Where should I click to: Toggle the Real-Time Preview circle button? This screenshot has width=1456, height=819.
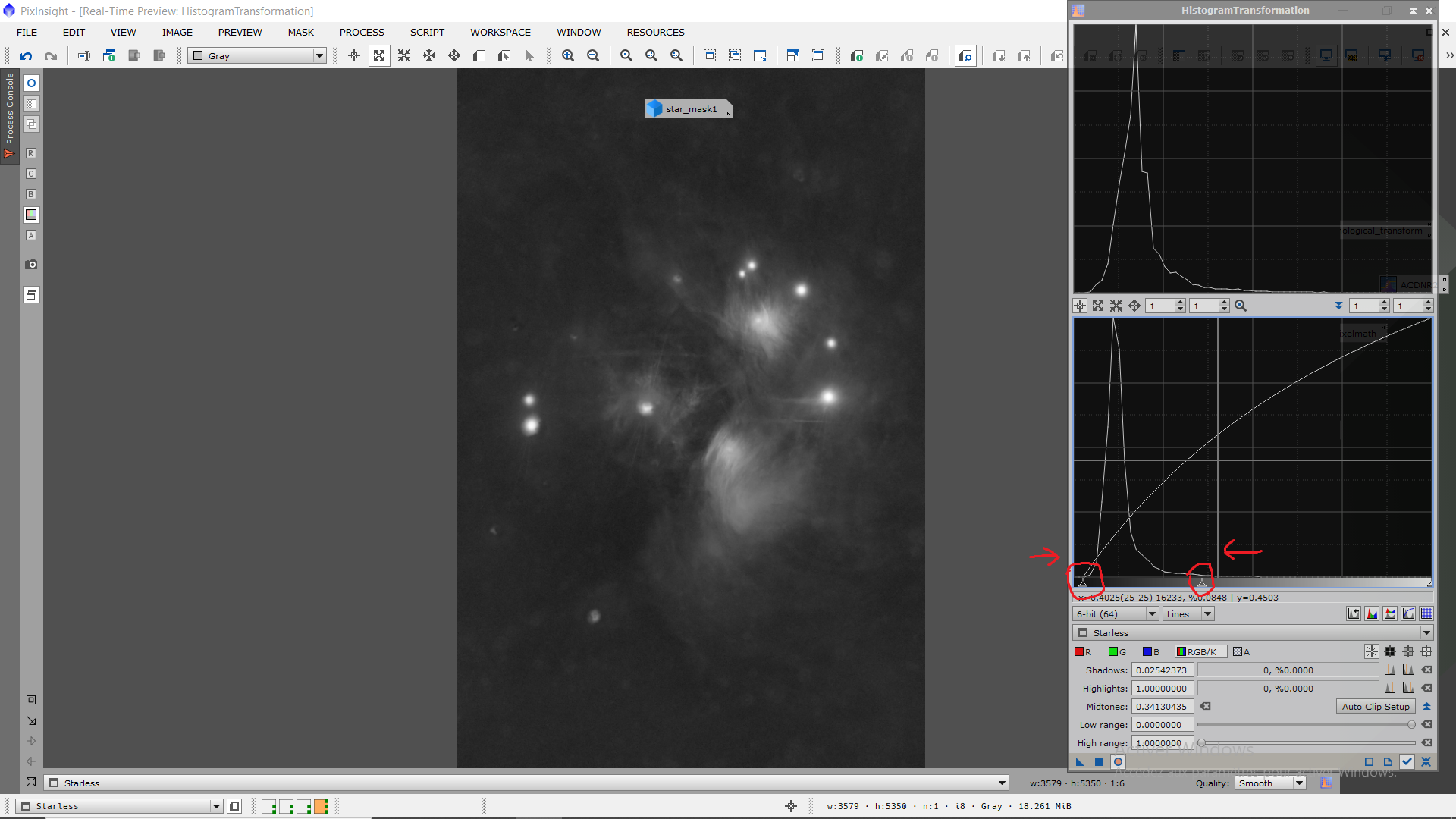(1118, 761)
